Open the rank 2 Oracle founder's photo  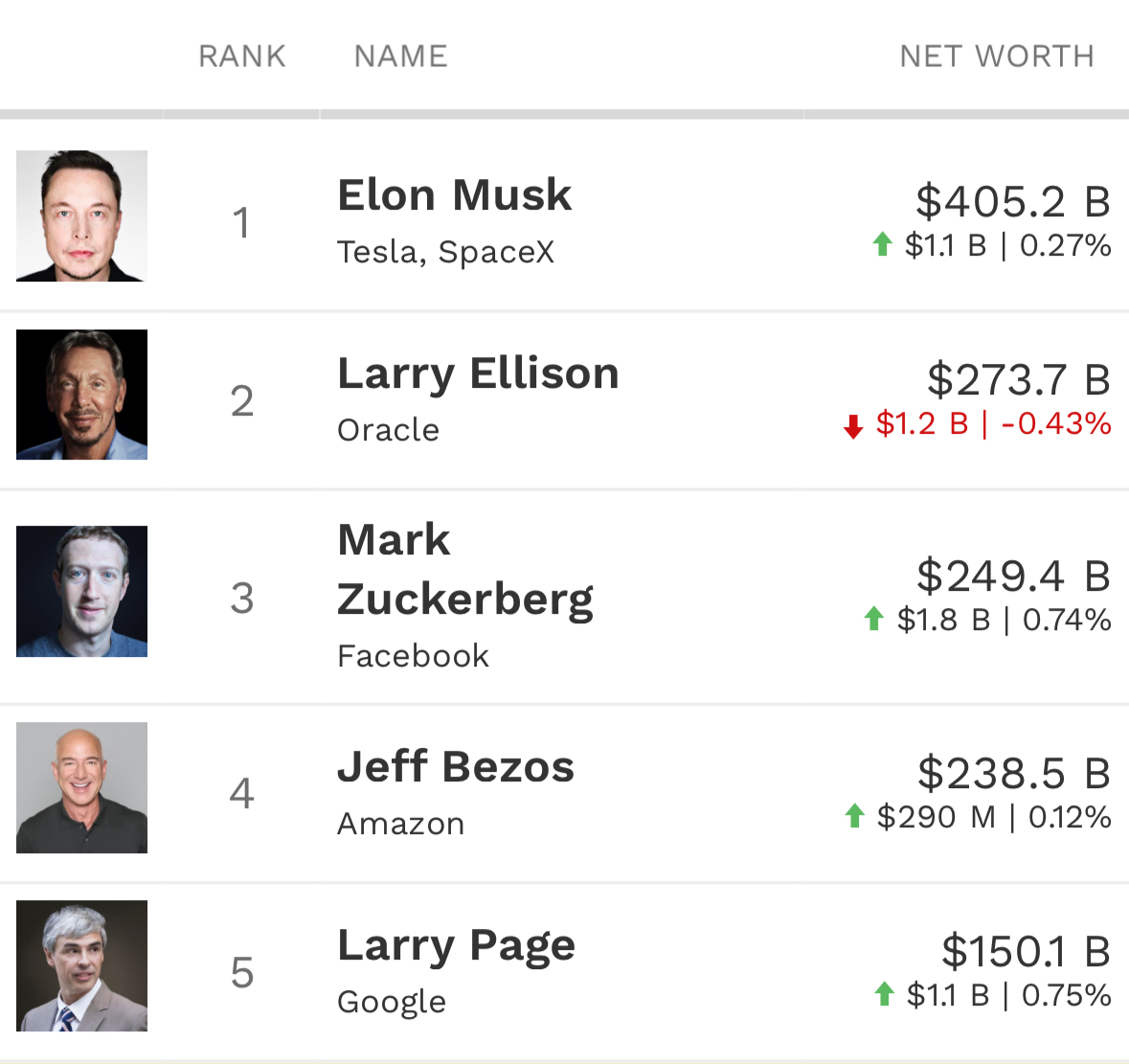click(81, 395)
